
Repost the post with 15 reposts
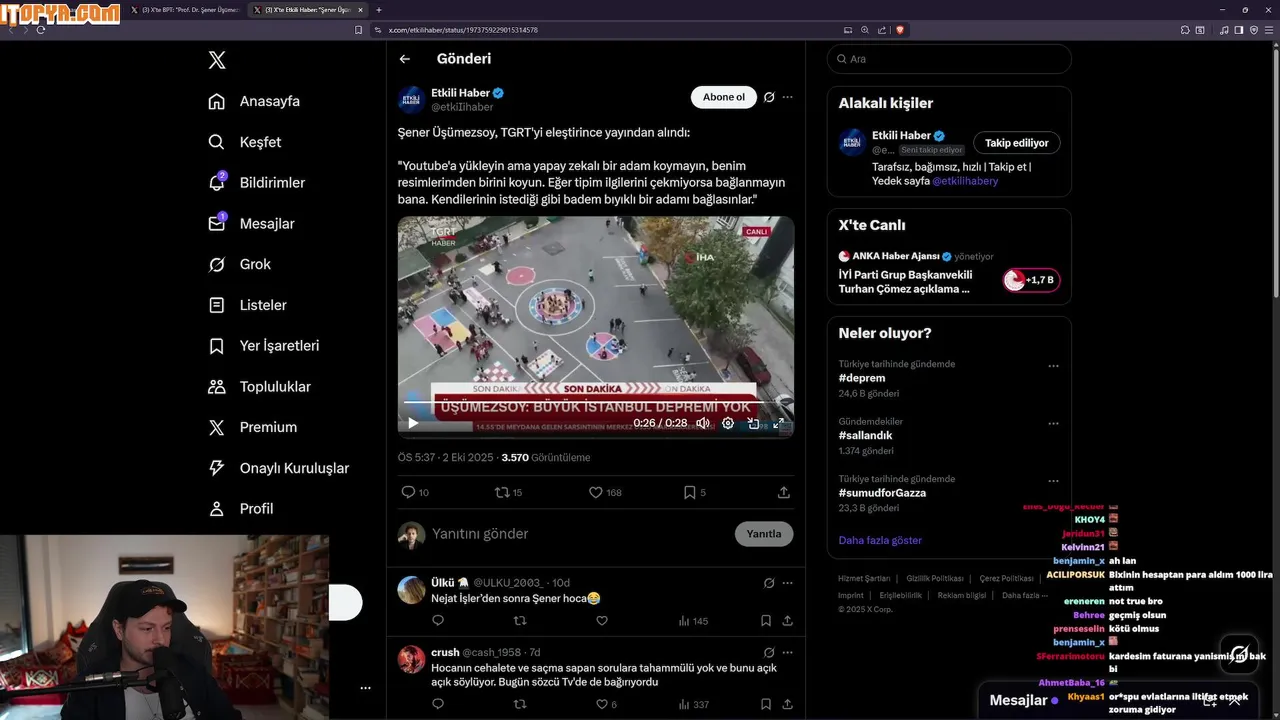pyautogui.click(x=509, y=492)
